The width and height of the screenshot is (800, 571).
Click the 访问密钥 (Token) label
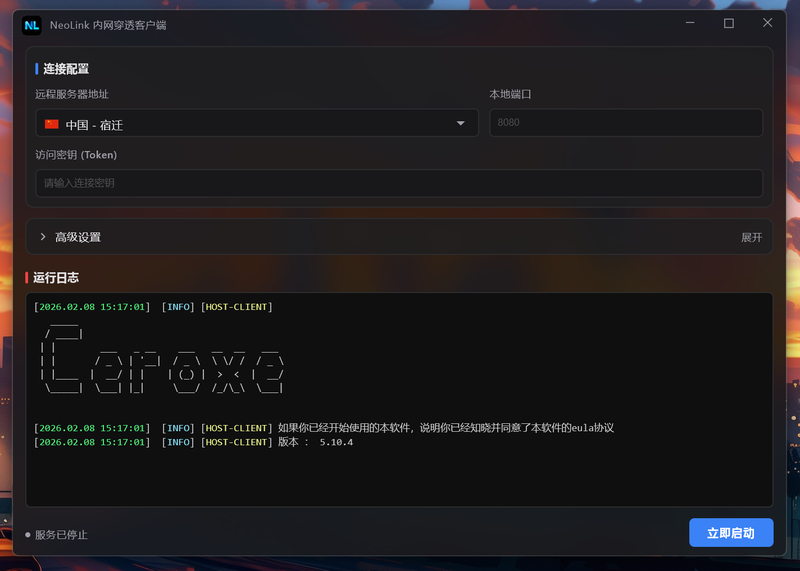76,155
